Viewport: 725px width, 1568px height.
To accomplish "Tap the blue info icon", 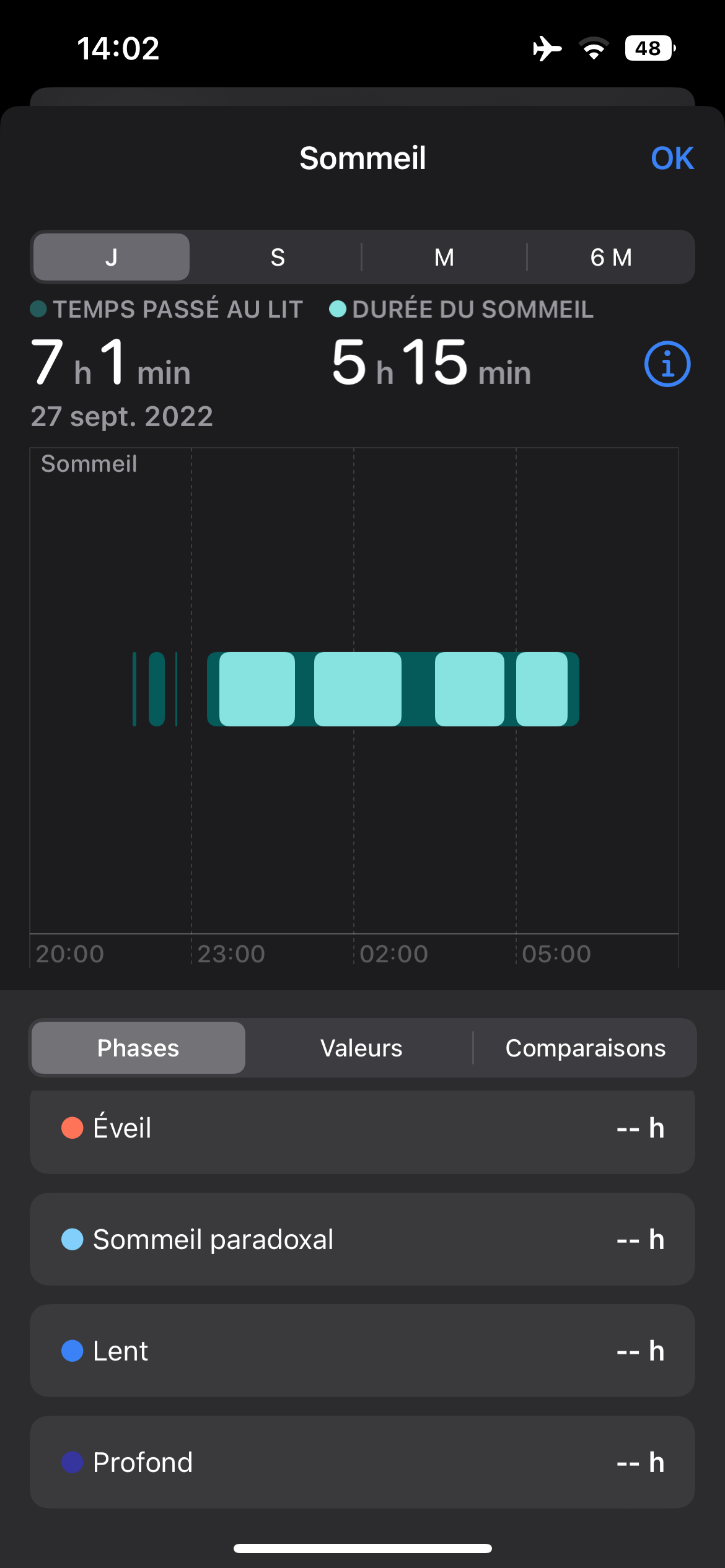I will coord(667,364).
